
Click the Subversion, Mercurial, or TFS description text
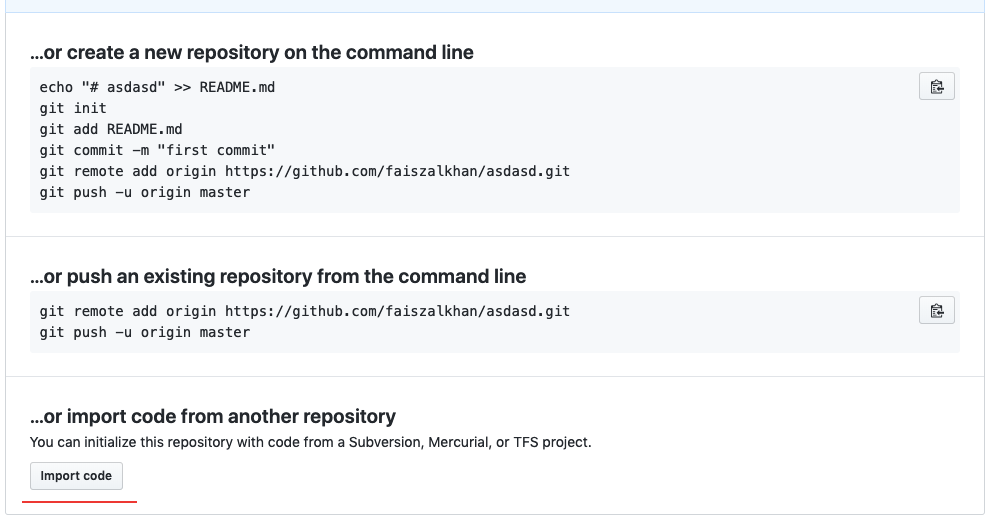click(x=310, y=442)
